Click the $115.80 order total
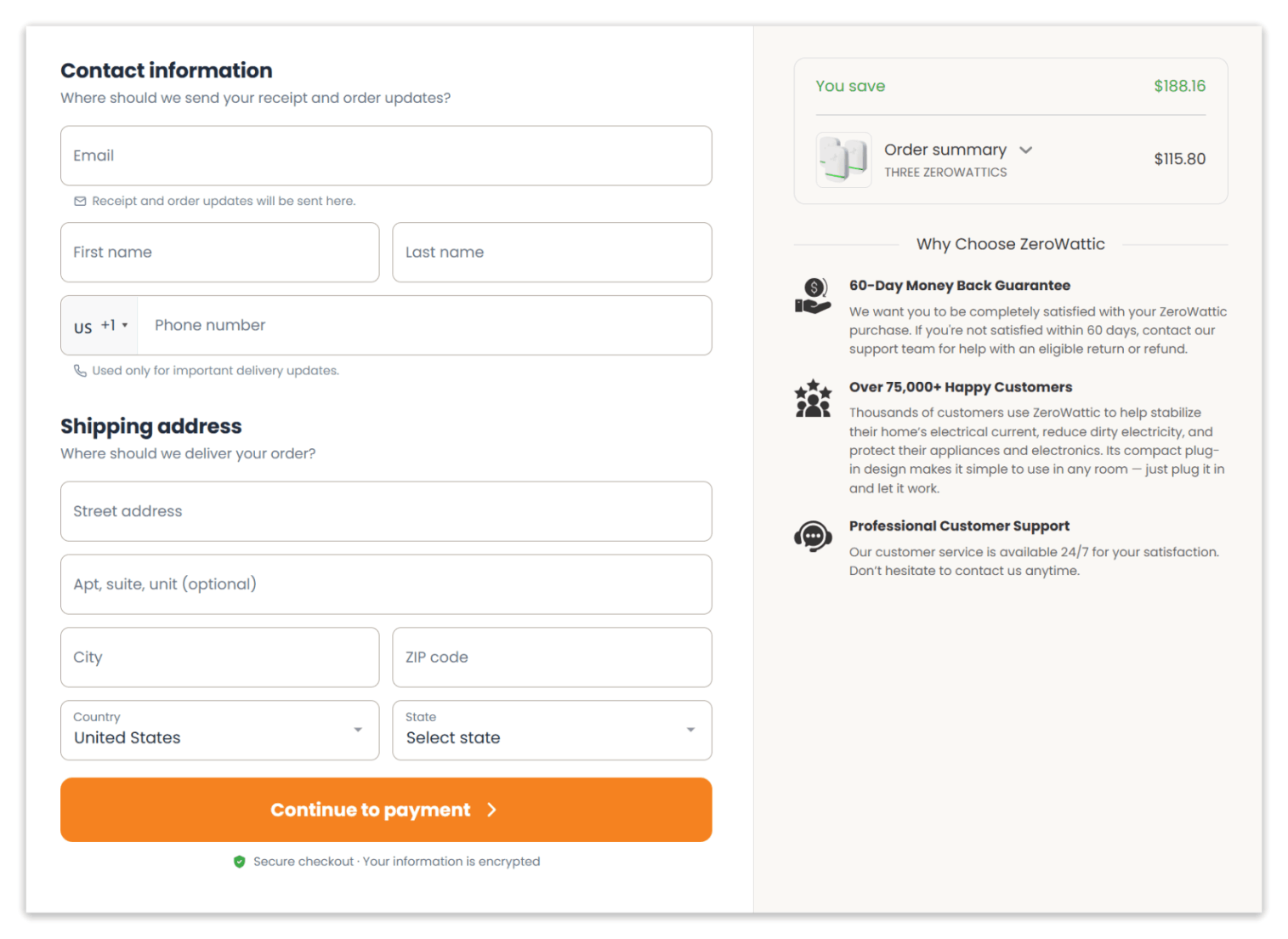1288x939 pixels. 1179,159
